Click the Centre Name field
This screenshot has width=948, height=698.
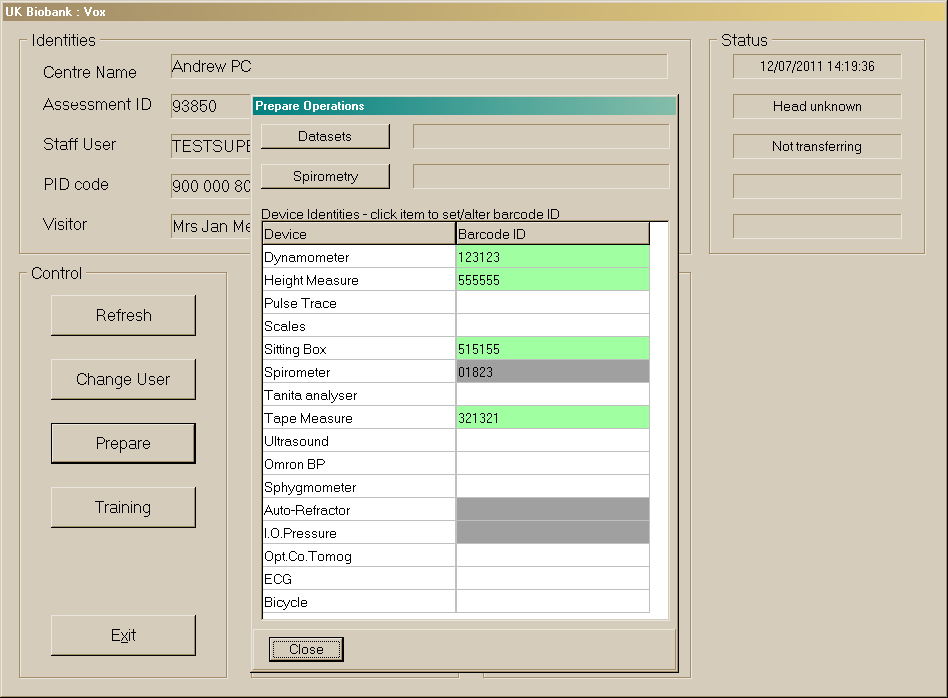pos(418,67)
